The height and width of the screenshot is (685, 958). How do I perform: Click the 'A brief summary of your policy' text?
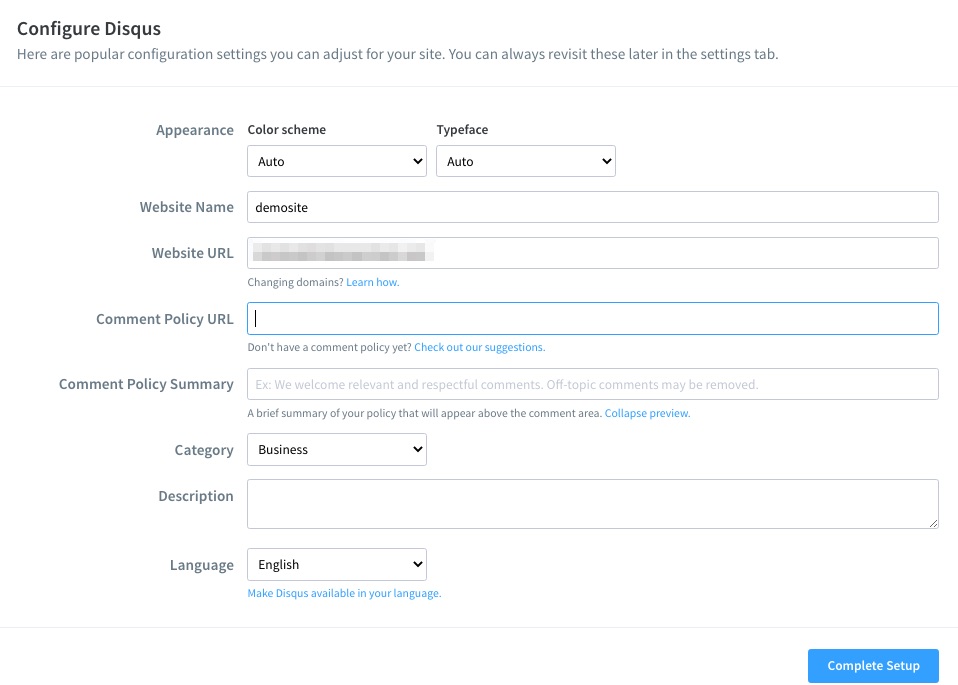[x=425, y=413]
